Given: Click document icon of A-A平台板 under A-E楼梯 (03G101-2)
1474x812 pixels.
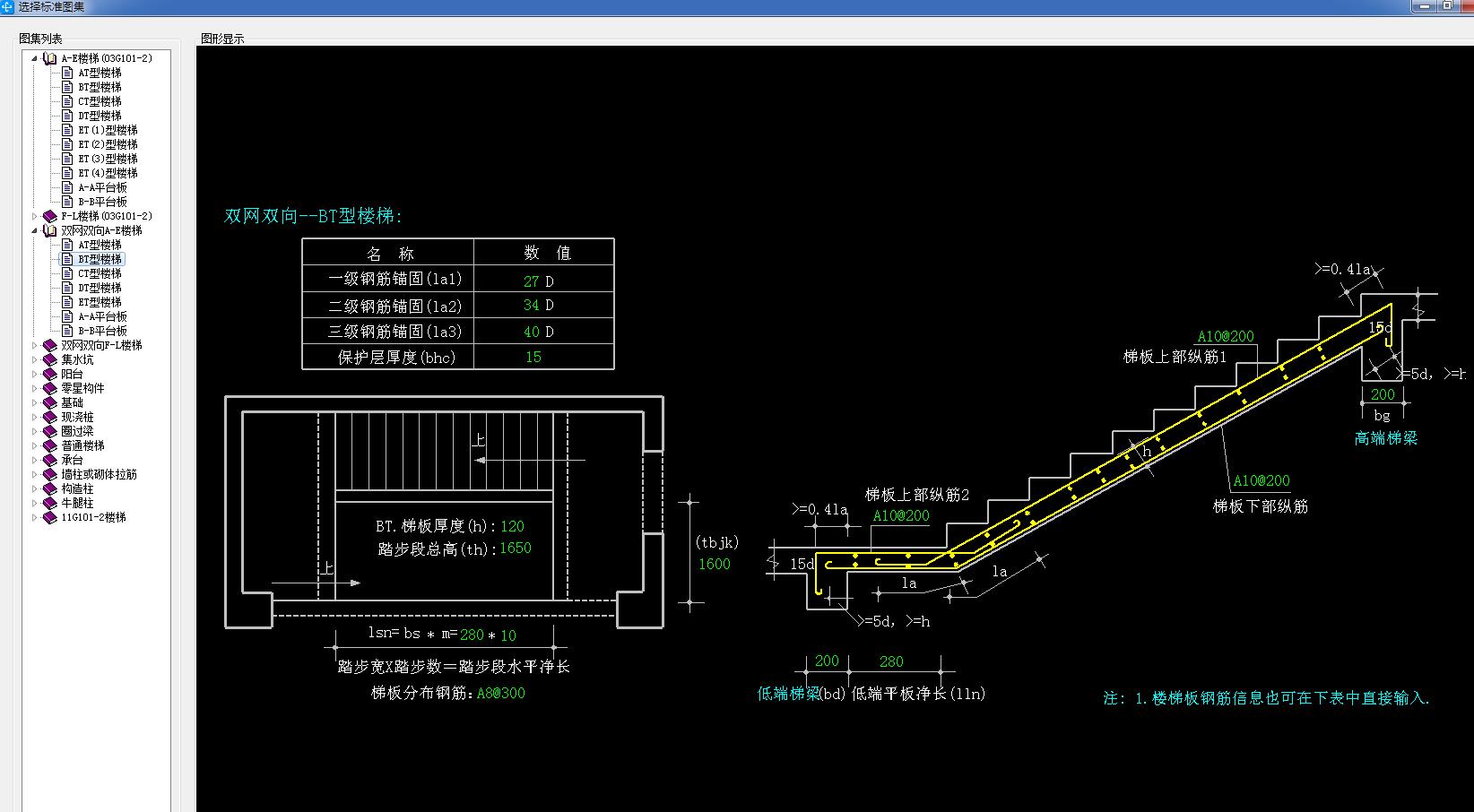Looking at the screenshot, I should tap(67, 187).
